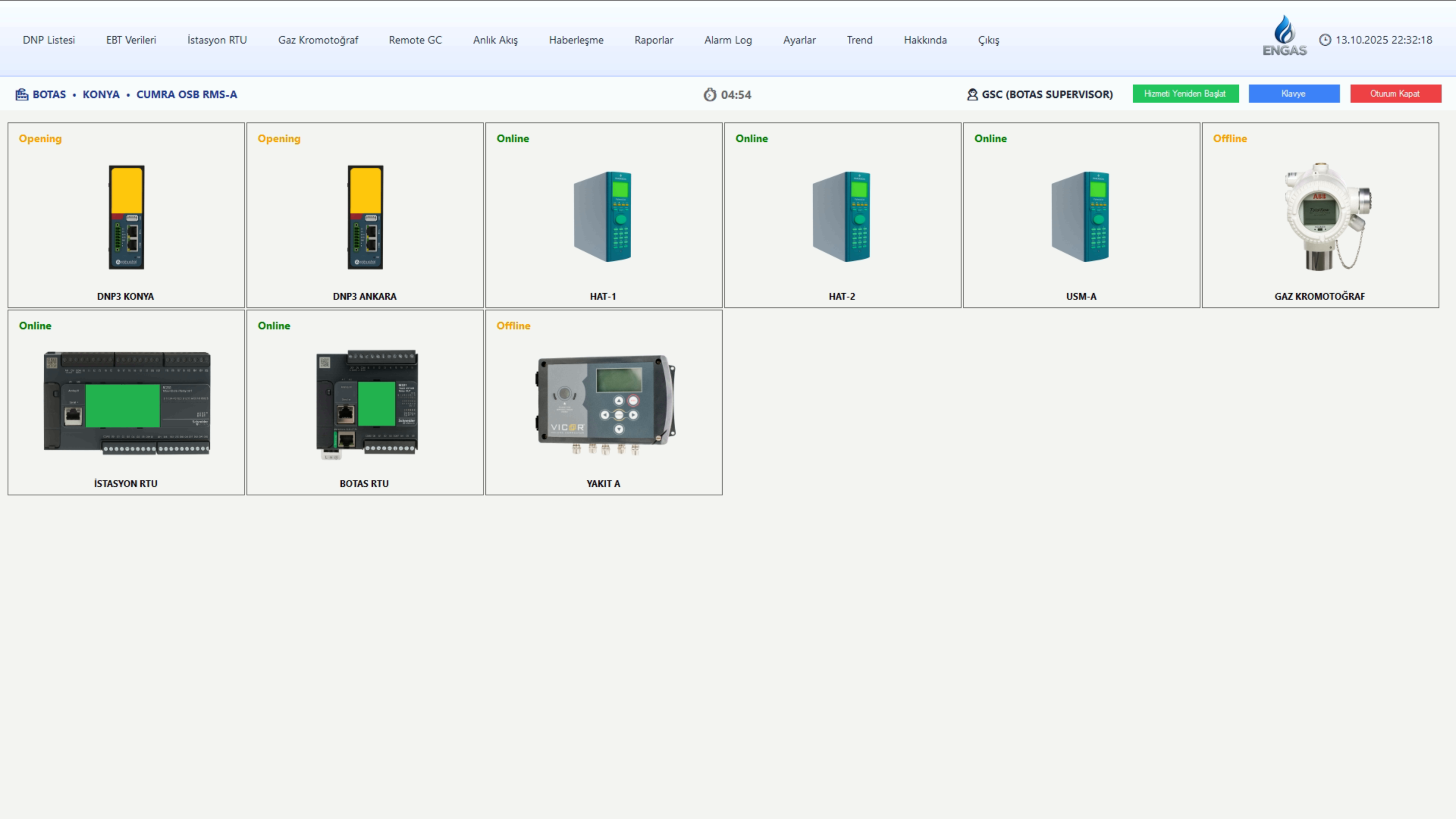Viewport: 1456px width, 819px height.
Task: Open the DNP3 ANKARA modem device icon
Action: coord(365,217)
